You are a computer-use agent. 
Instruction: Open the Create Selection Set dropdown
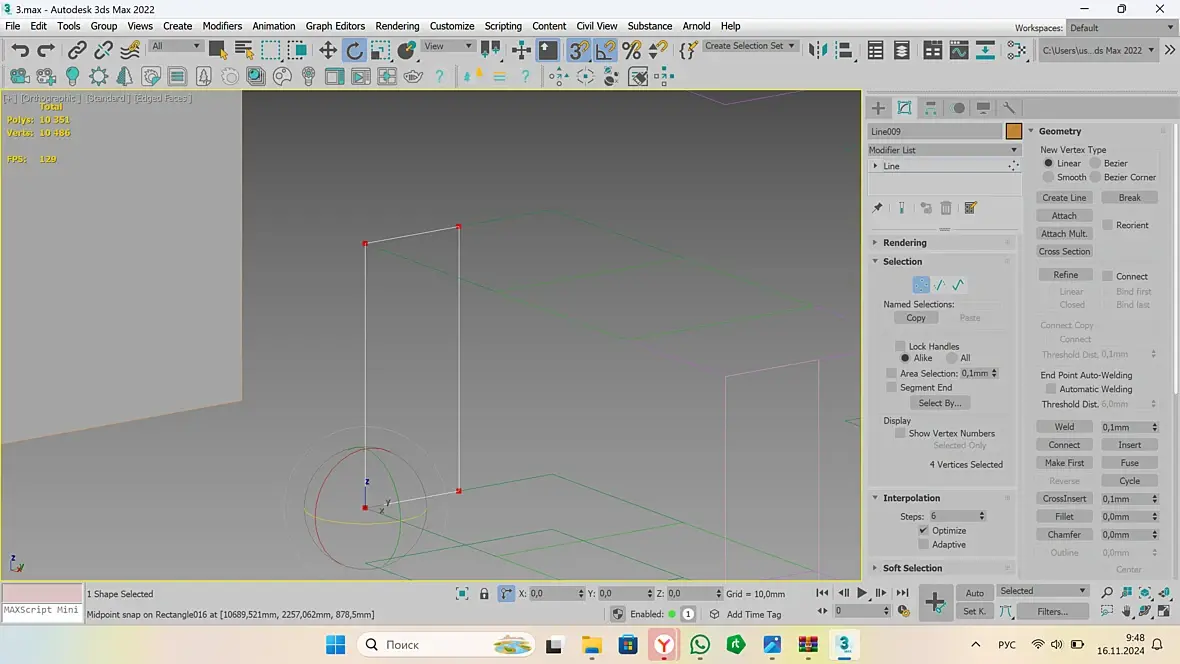(x=750, y=46)
